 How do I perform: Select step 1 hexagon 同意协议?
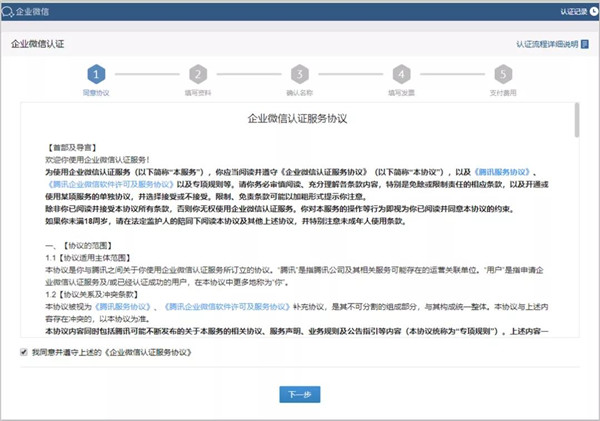(96, 74)
